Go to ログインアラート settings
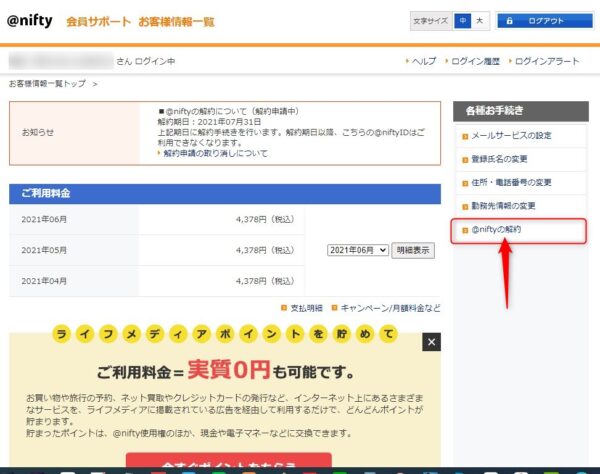This screenshot has height=474, width=600. tap(547, 61)
